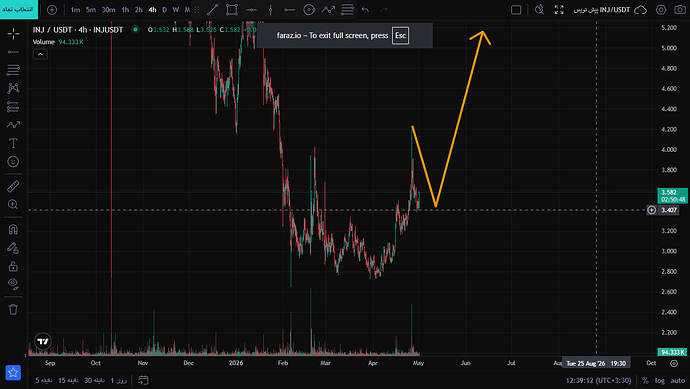Screen dimensions: 690x389
Task: Select the crosshair cursor tool in left sidebar
Action: coord(13,33)
